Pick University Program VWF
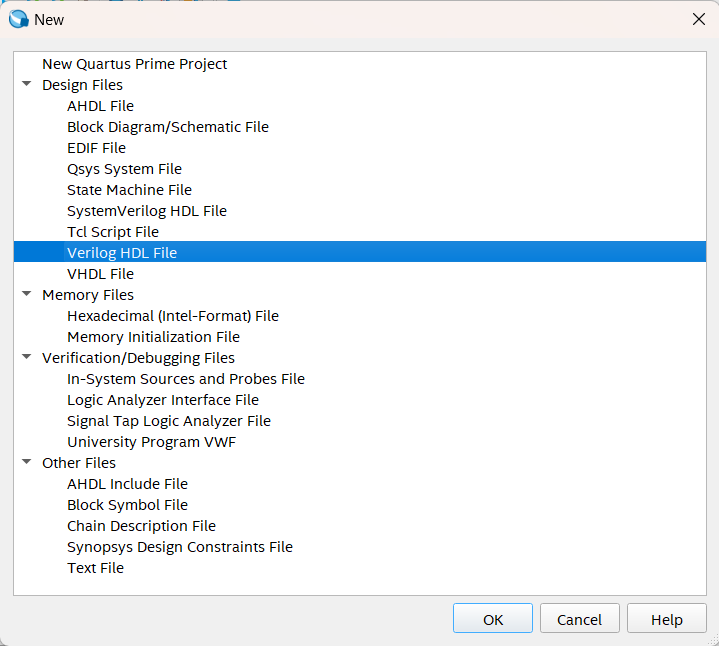The image size is (719, 646). click(151, 442)
